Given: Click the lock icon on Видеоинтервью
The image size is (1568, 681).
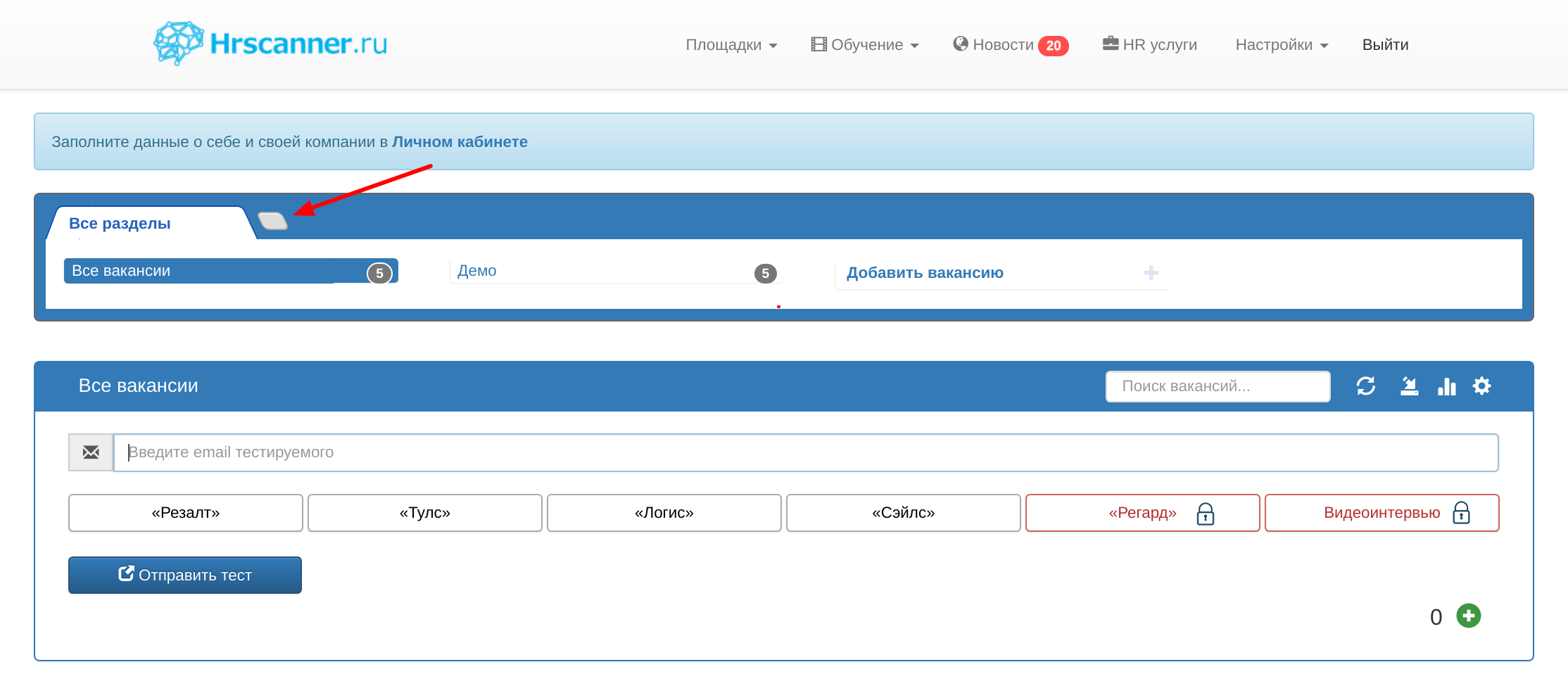Looking at the screenshot, I should pos(1462,512).
